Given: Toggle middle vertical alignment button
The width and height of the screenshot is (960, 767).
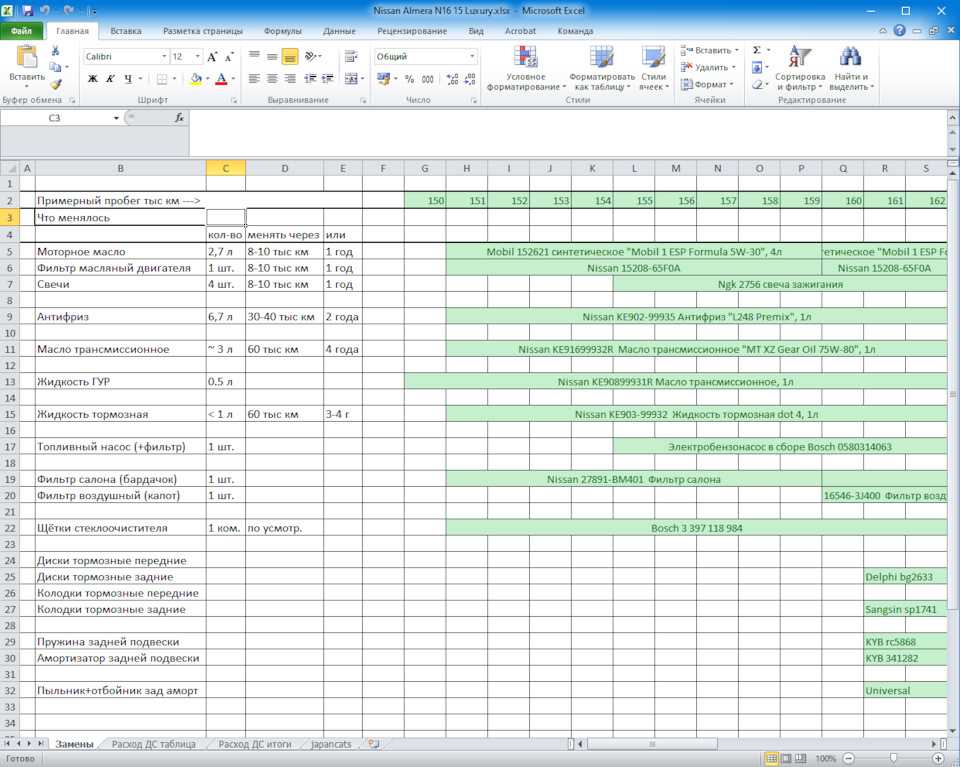Looking at the screenshot, I should coord(289,56).
